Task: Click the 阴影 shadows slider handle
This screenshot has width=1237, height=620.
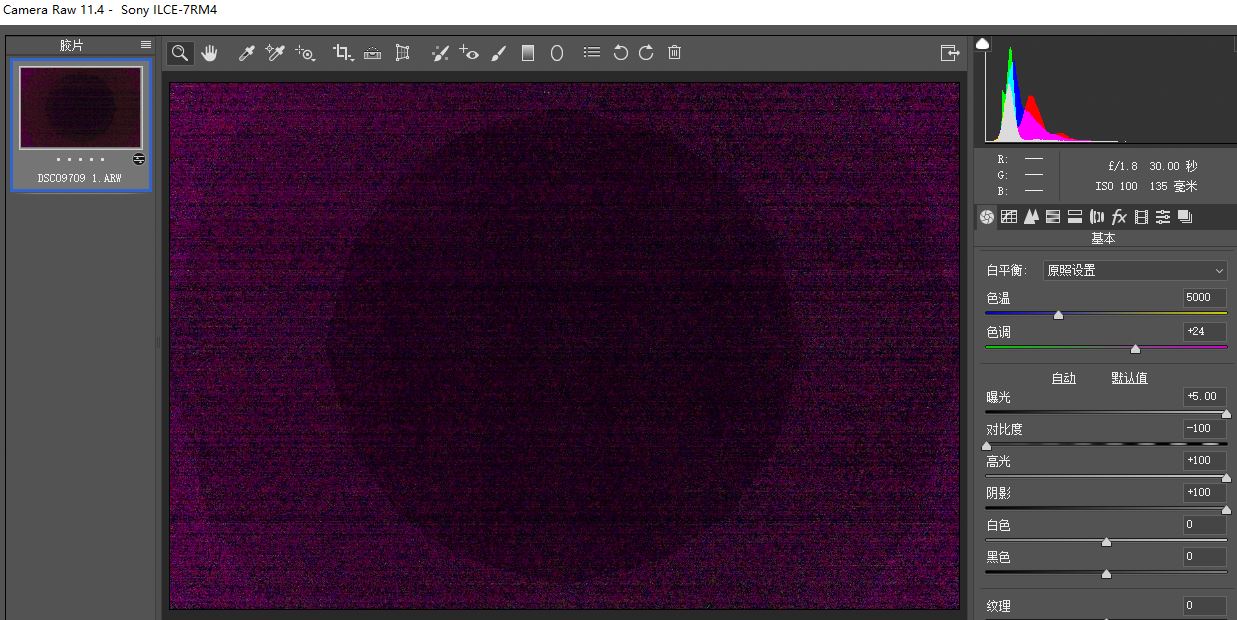Action: pyautogui.click(x=1226, y=509)
